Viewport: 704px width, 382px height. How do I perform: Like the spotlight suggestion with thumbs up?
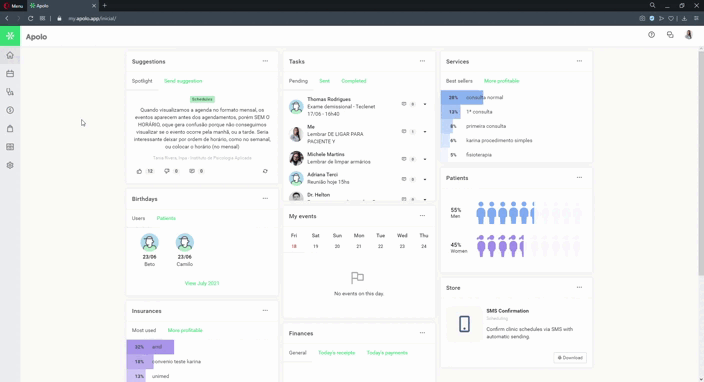(139, 171)
